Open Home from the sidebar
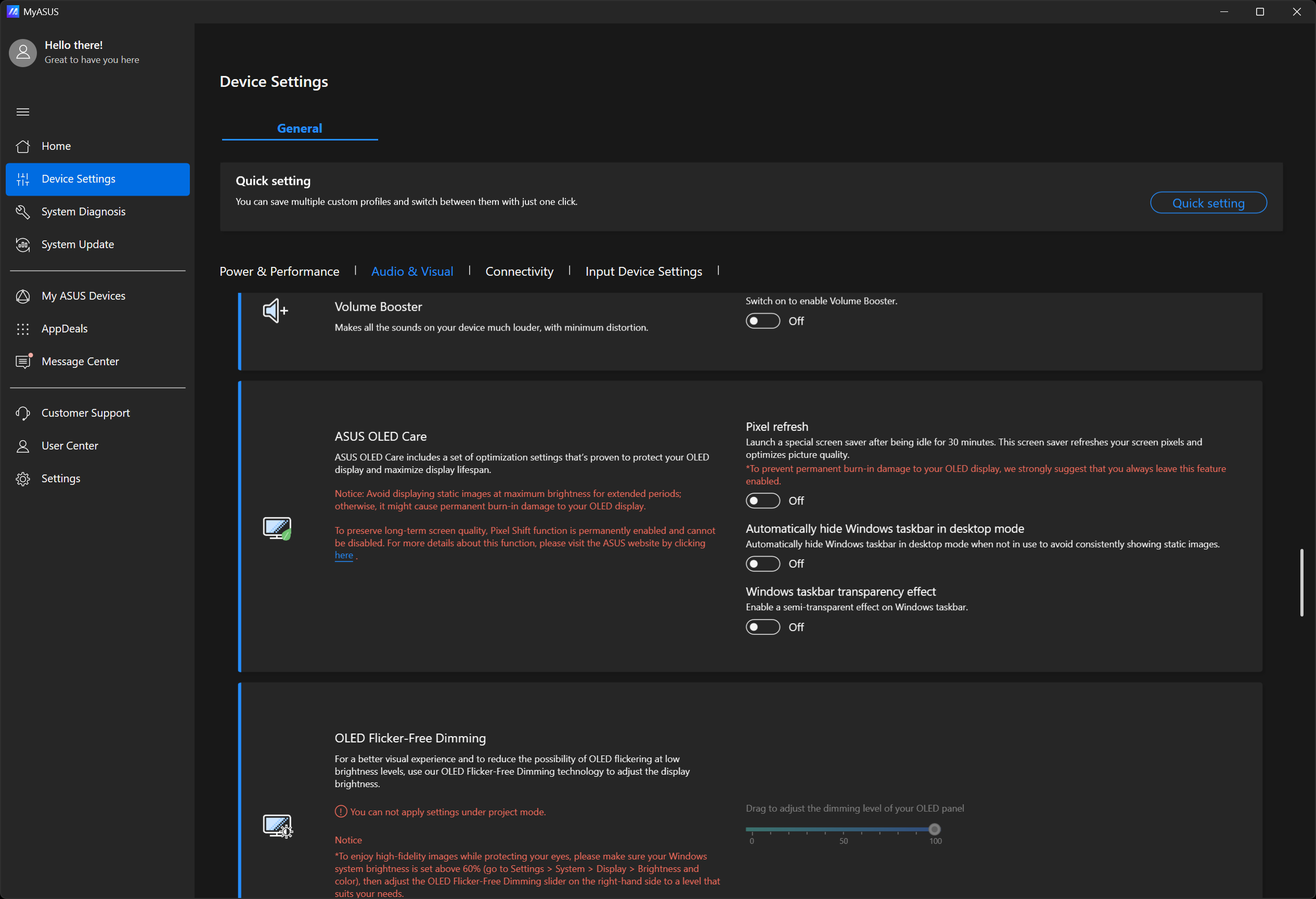This screenshot has height=899, width=1316. point(56,146)
